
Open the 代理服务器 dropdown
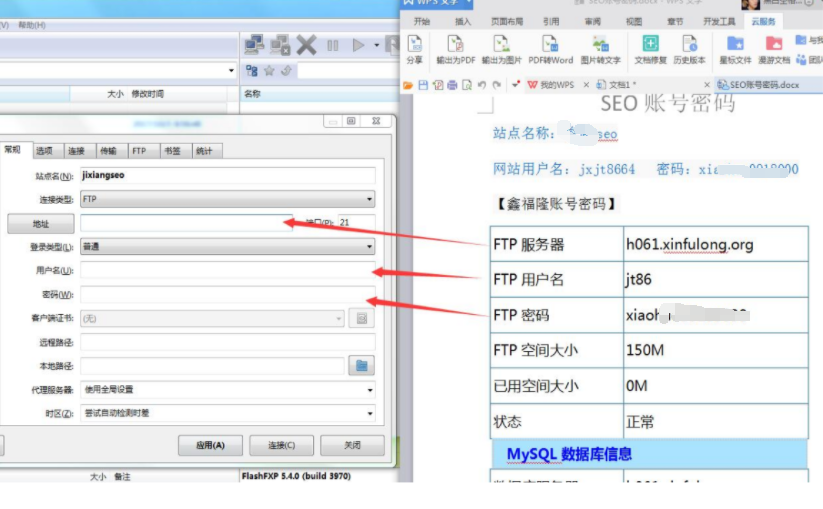[228, 389]
